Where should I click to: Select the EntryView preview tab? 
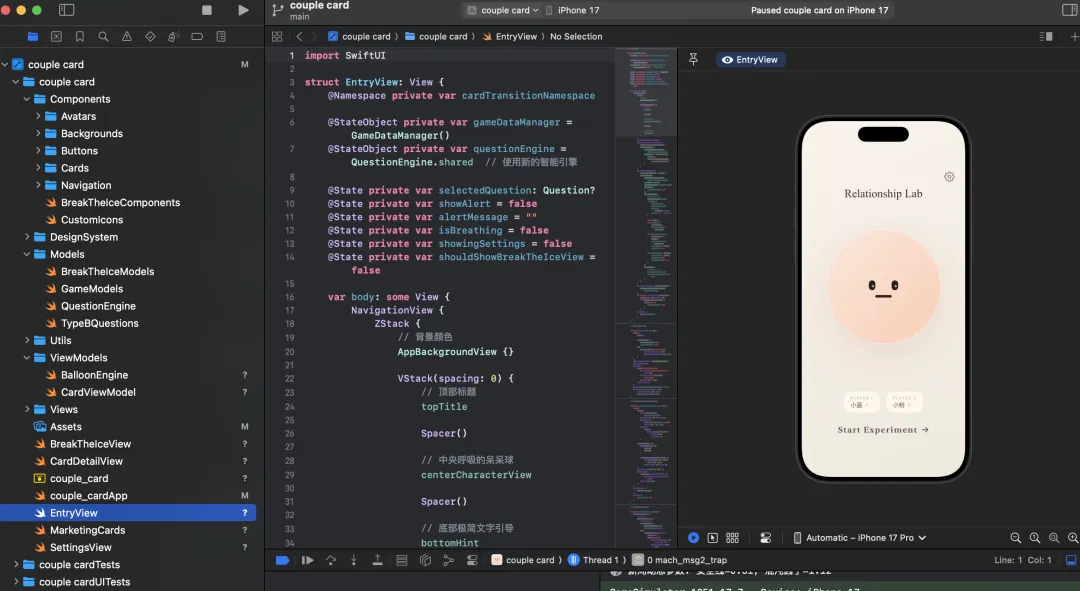pos(750,60)
